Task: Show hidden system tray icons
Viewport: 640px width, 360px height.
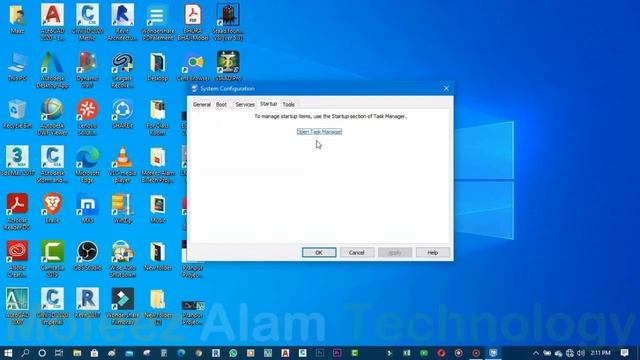Action: pyautogui.click(x=536, y=353)
